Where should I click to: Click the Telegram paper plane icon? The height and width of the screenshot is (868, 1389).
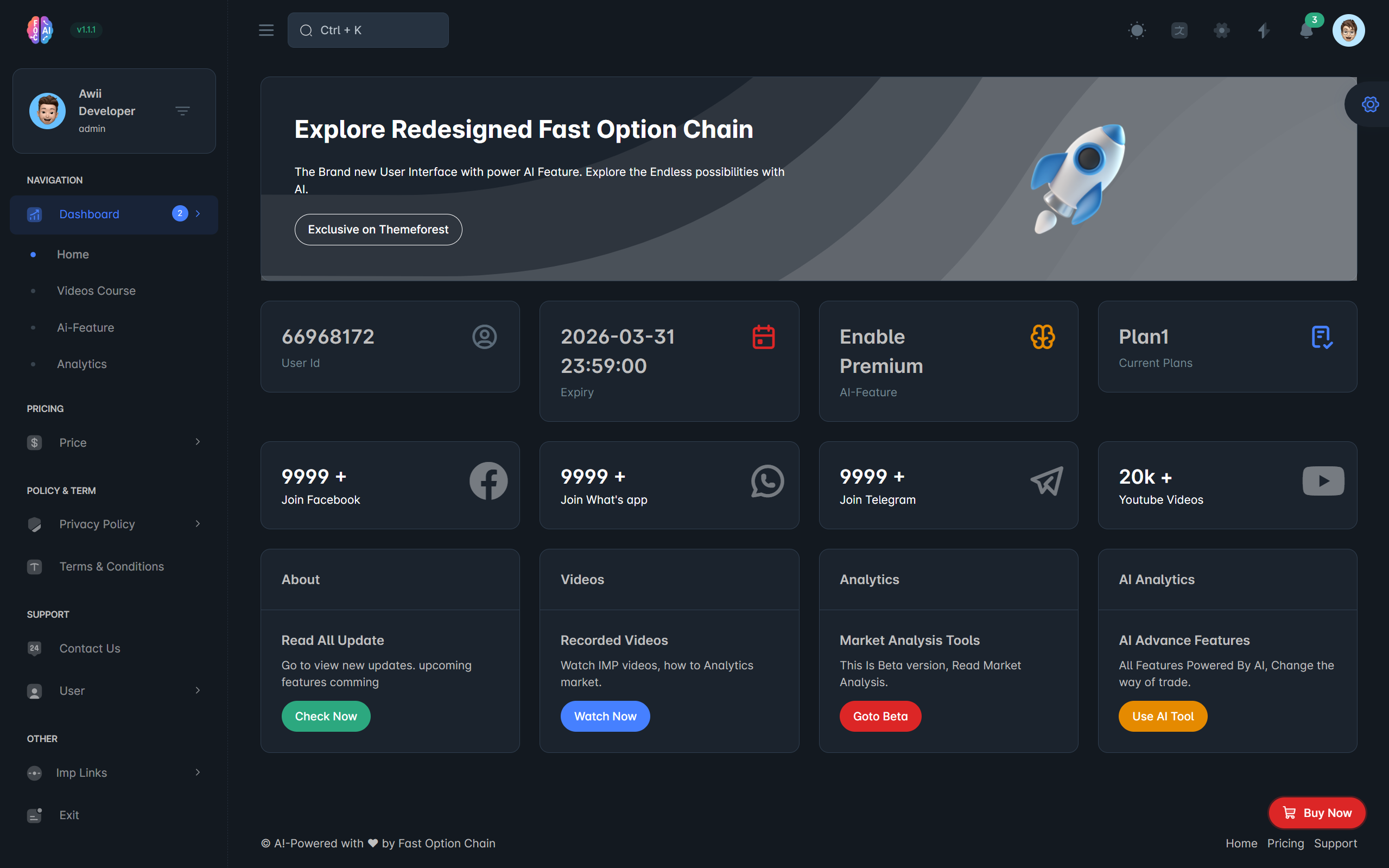point(1046,481)
